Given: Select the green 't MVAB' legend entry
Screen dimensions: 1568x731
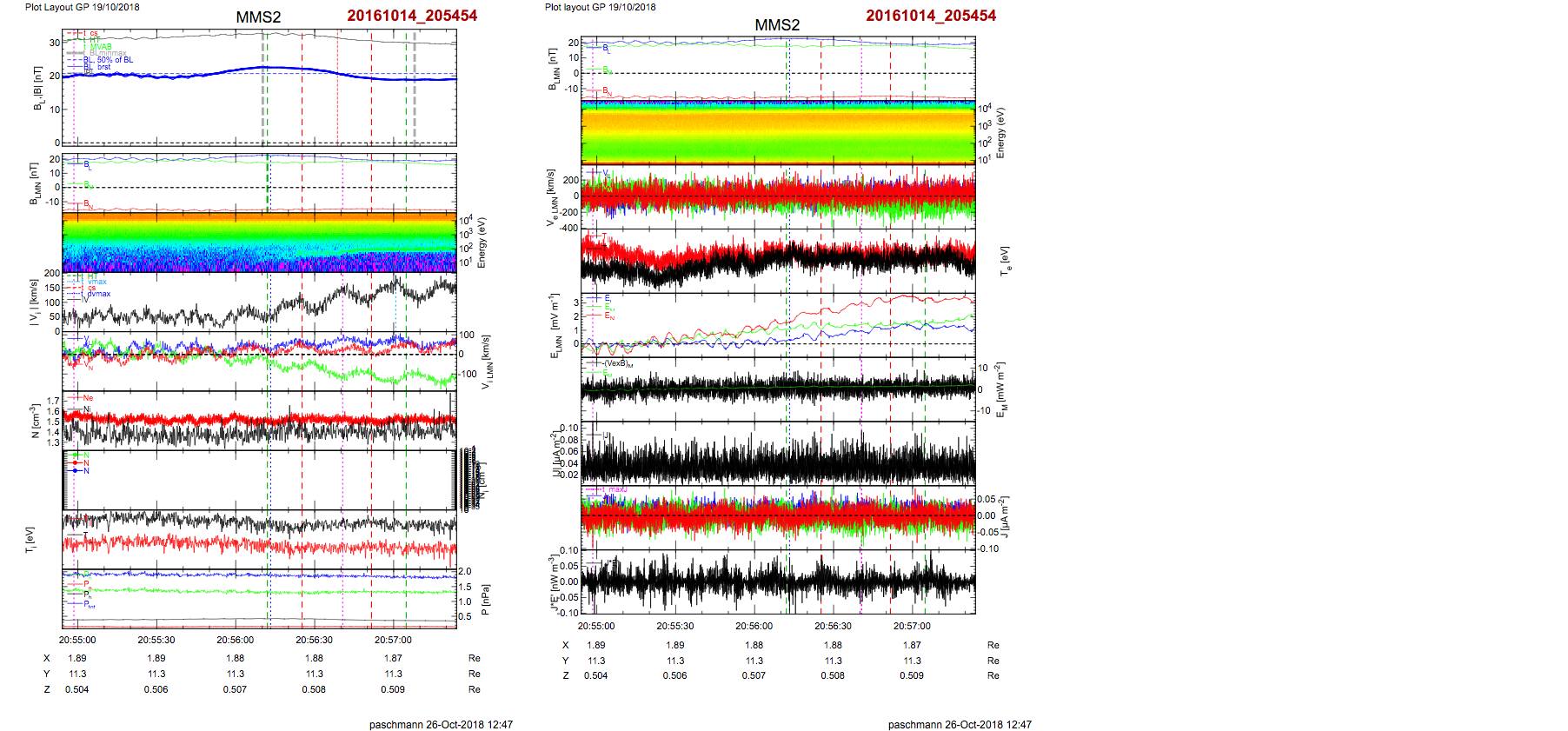Looking at the screenshot, I should 99,47.
